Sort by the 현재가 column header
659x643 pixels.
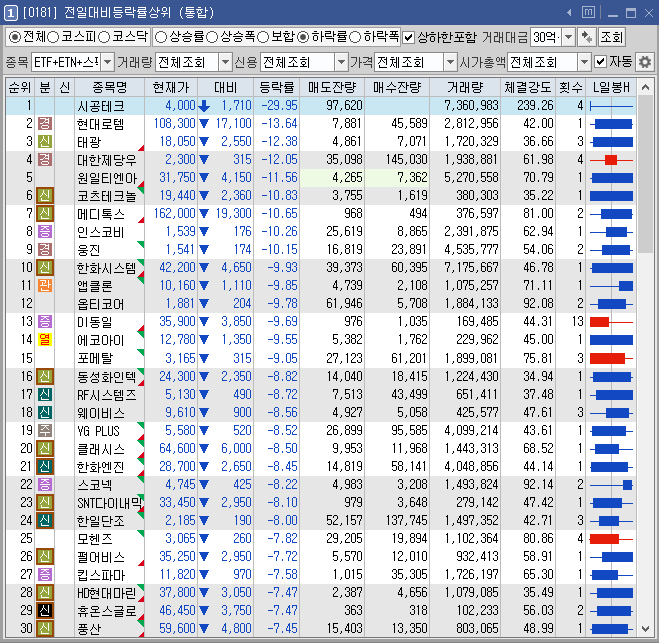171,87
